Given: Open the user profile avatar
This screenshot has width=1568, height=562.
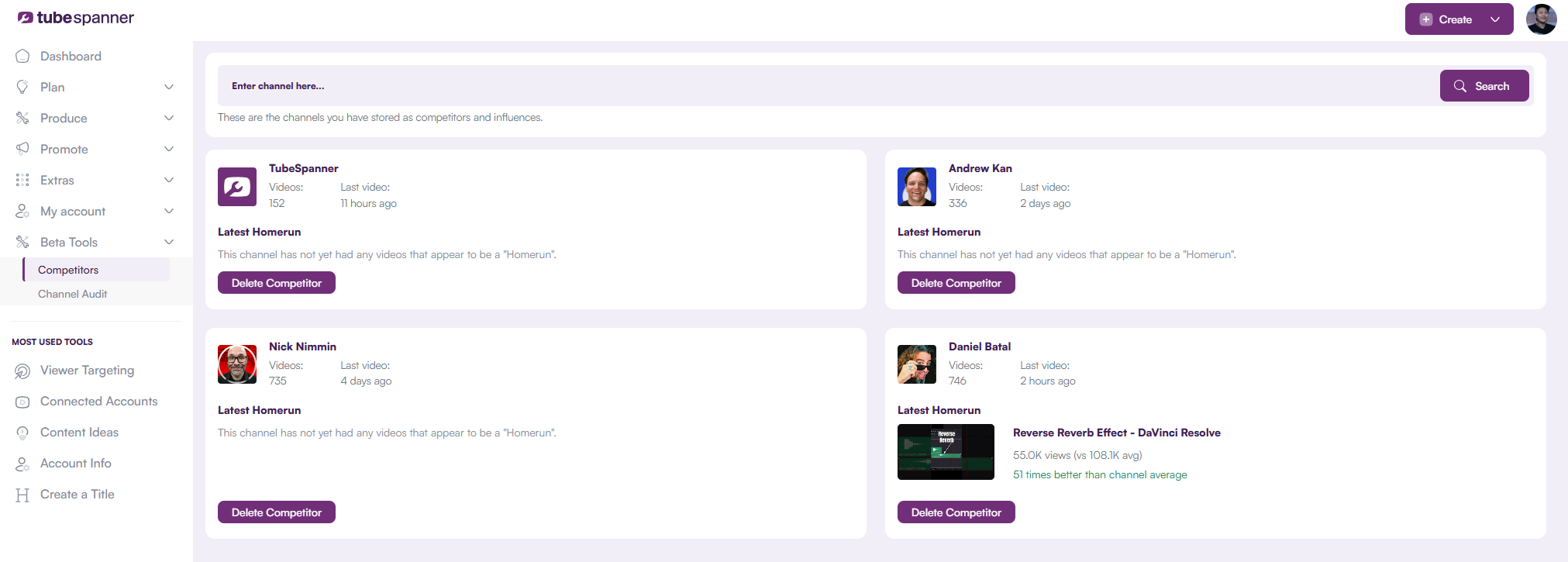Looking at the screenshot, I should point(1541,19).
